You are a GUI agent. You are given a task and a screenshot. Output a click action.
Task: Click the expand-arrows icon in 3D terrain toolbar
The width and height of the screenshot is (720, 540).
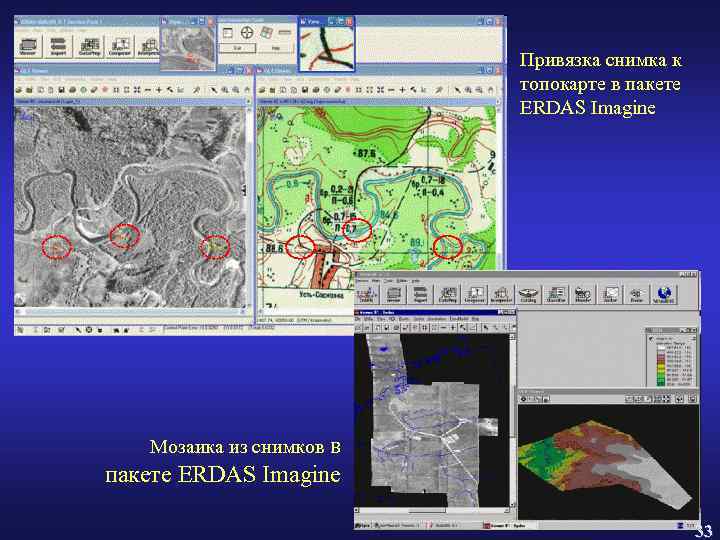[x=667, y=399]
